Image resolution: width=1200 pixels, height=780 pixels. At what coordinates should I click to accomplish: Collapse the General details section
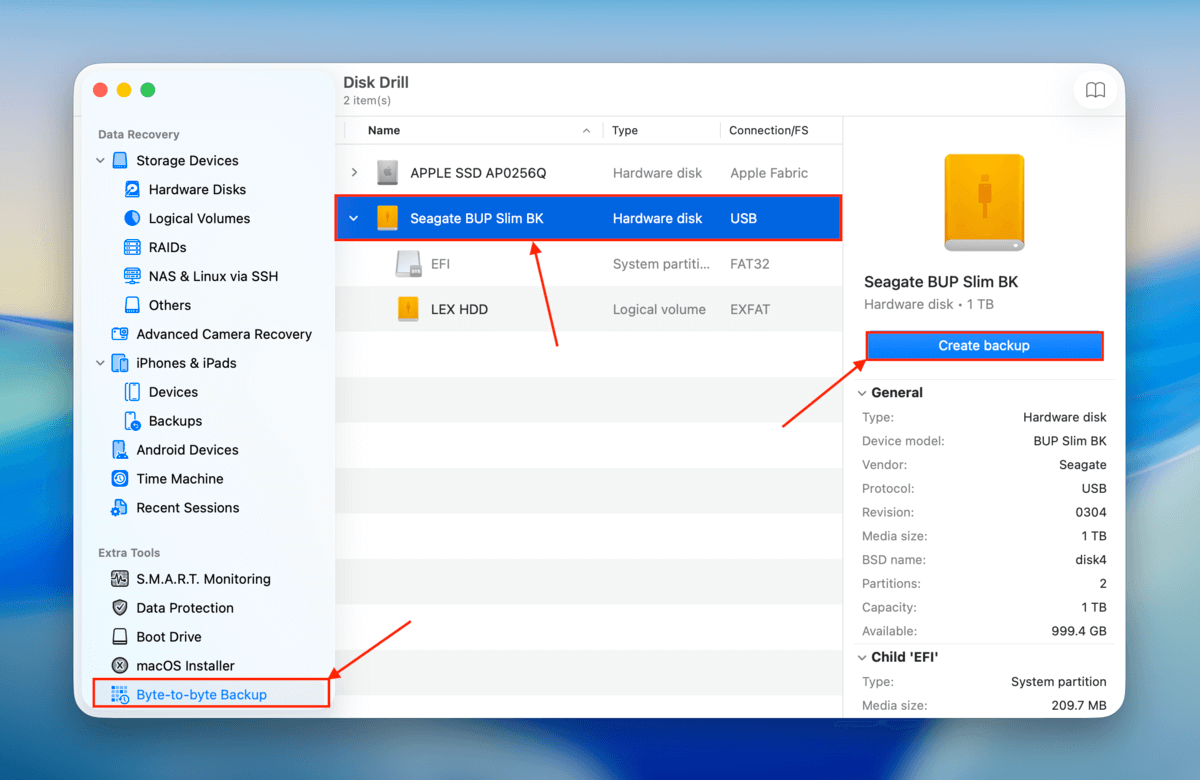pyautogui.click(x=862, y=392)
